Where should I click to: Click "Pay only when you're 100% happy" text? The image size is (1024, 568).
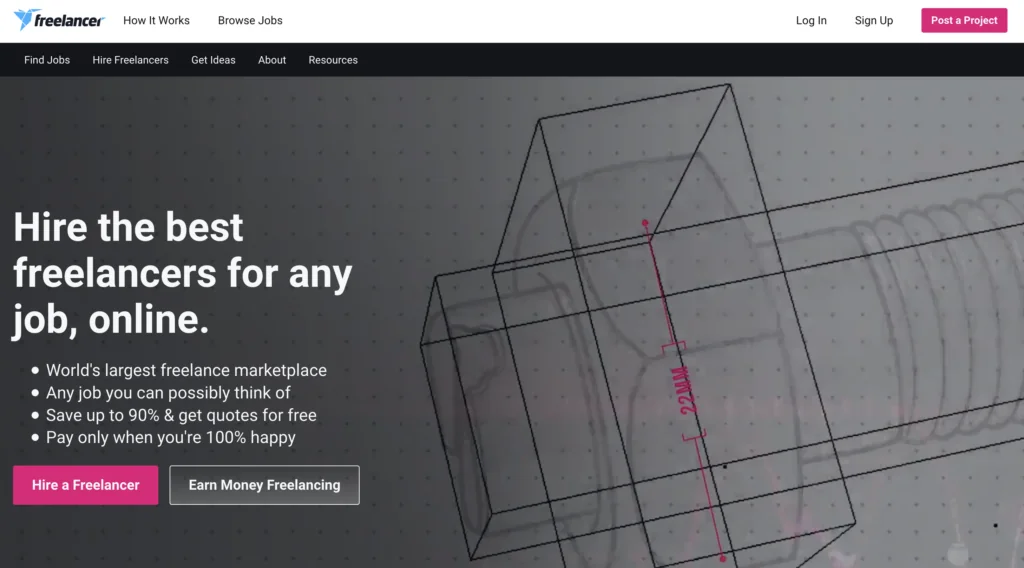click(x=170, y=437)
